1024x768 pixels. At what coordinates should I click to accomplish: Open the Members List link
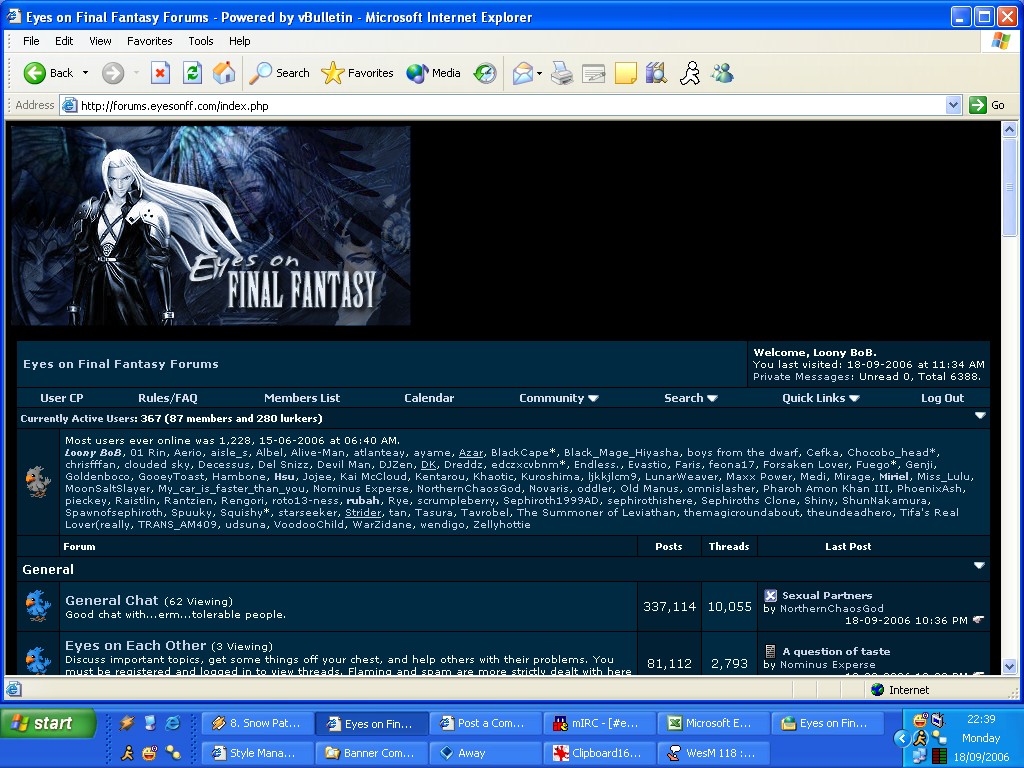302,398
